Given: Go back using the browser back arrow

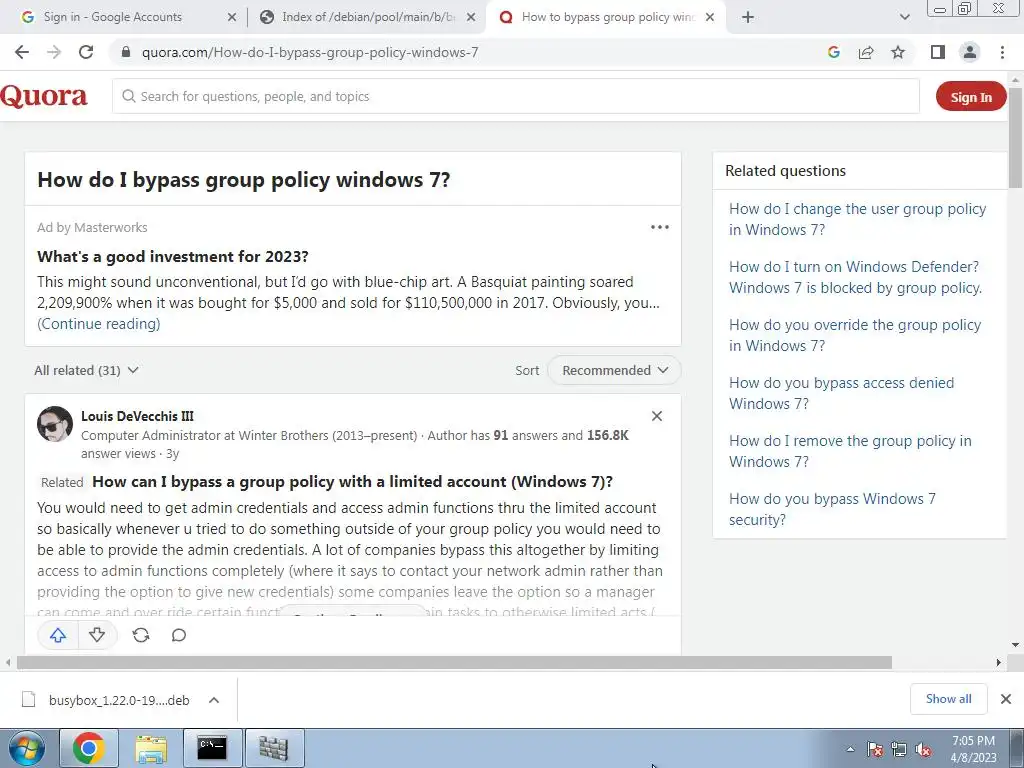Looking at the screenshot, I should [22, 52].
